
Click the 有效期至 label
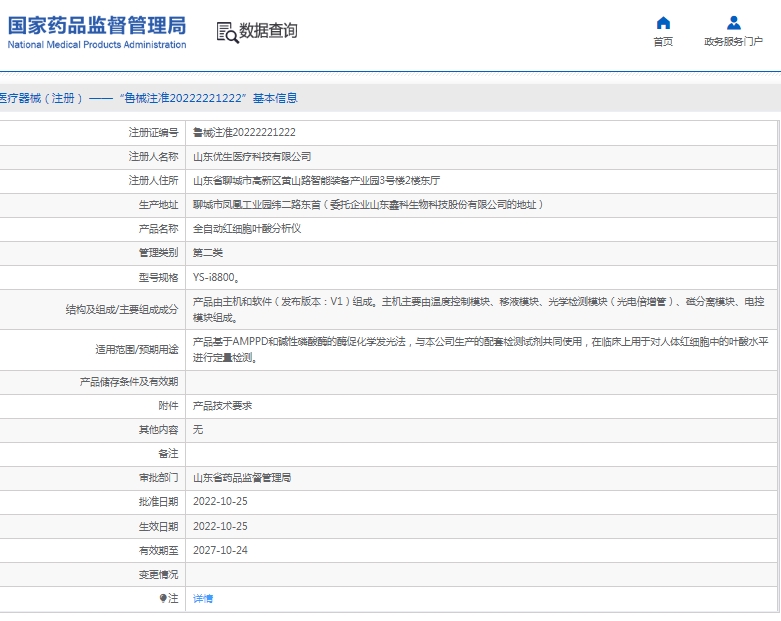click(158, 550)
